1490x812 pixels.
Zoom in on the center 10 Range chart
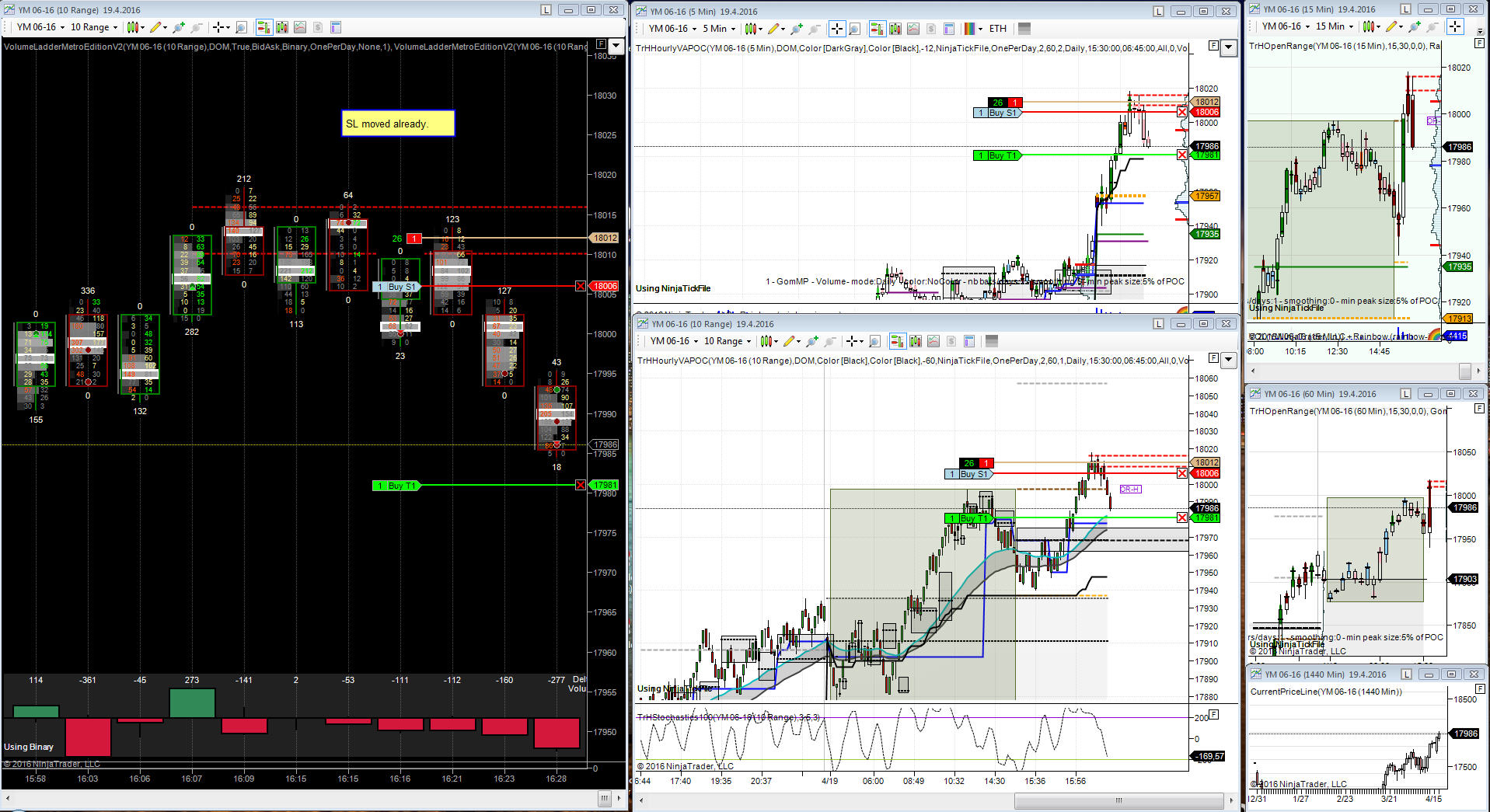coord(812,341)
